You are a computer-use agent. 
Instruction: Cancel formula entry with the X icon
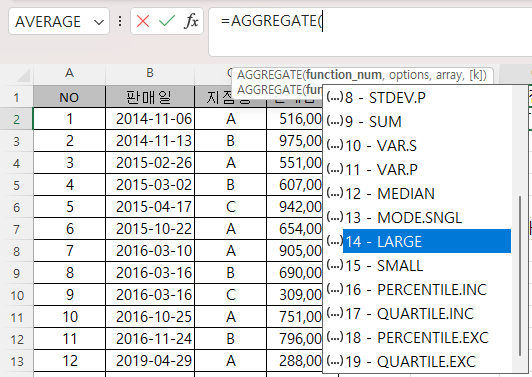(x=143, y=21)
